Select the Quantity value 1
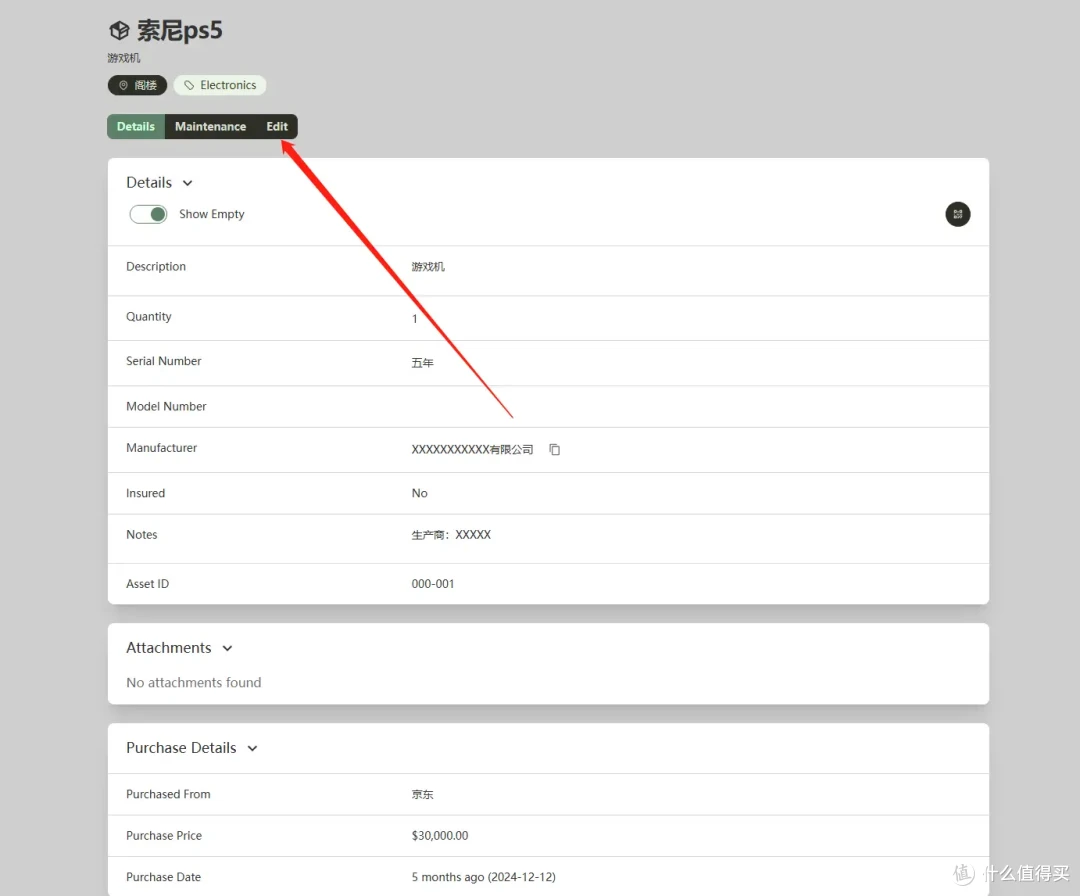Viewport: 1080px width, 896px height. coord(415,319)
